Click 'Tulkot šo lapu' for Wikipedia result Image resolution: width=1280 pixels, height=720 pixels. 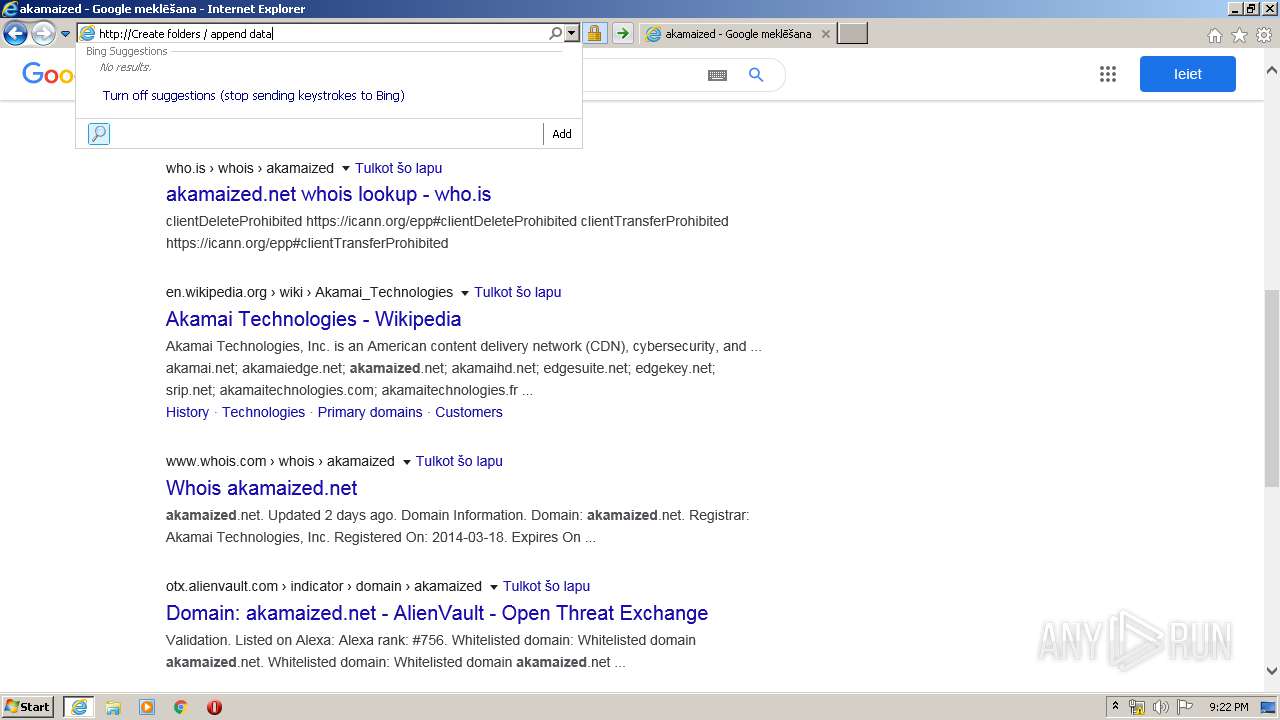[x=517, y=292]
